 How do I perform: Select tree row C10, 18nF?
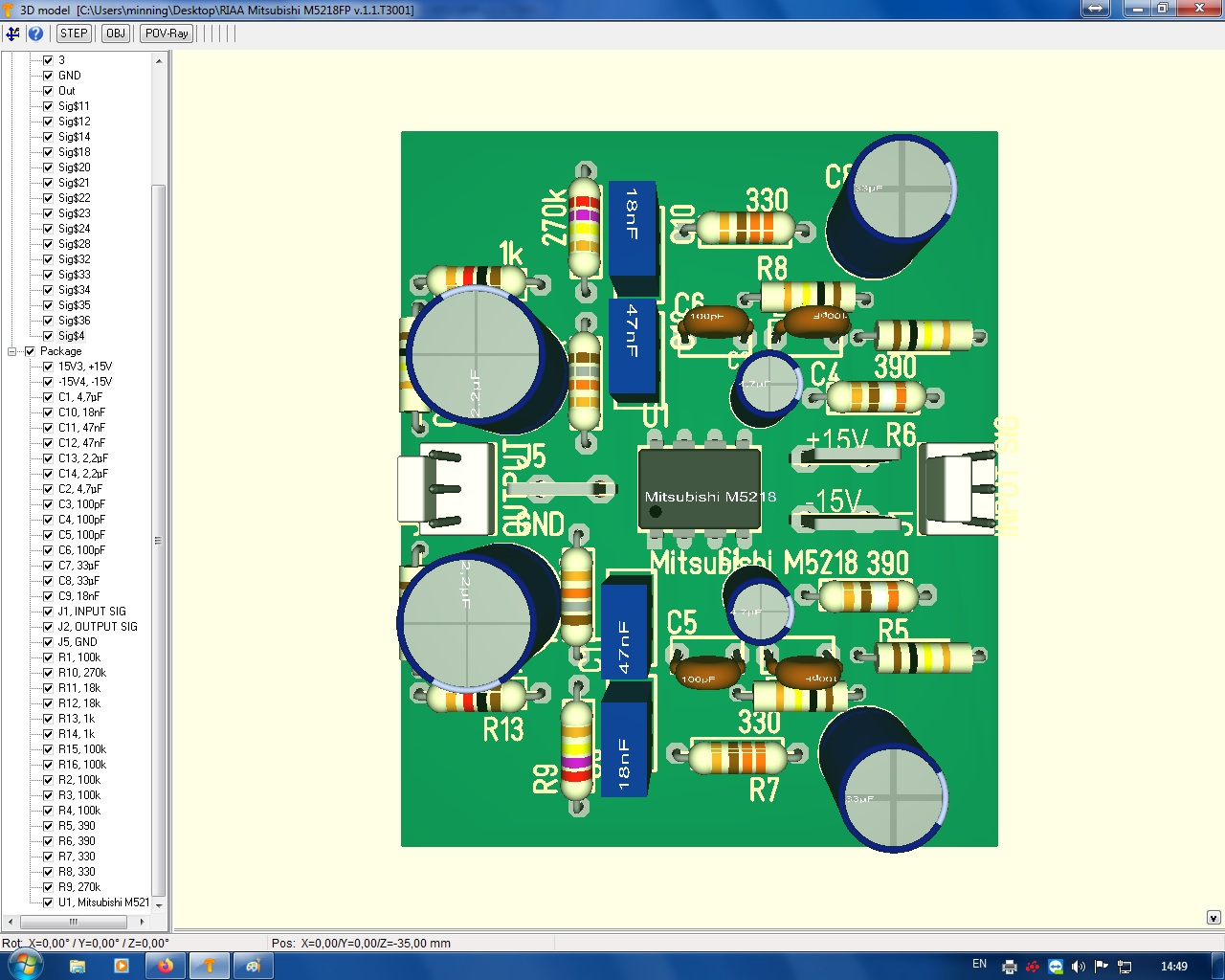[81, 412]
